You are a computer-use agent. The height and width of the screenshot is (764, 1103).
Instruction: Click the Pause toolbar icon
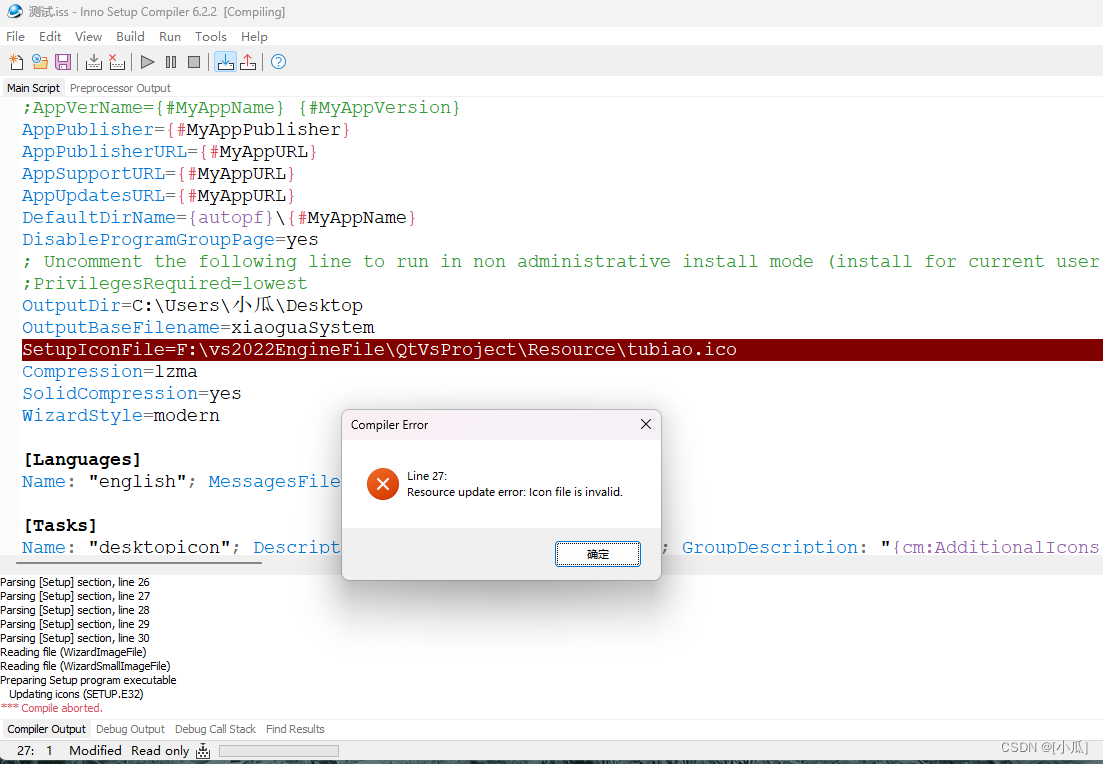tap(171, 62)
